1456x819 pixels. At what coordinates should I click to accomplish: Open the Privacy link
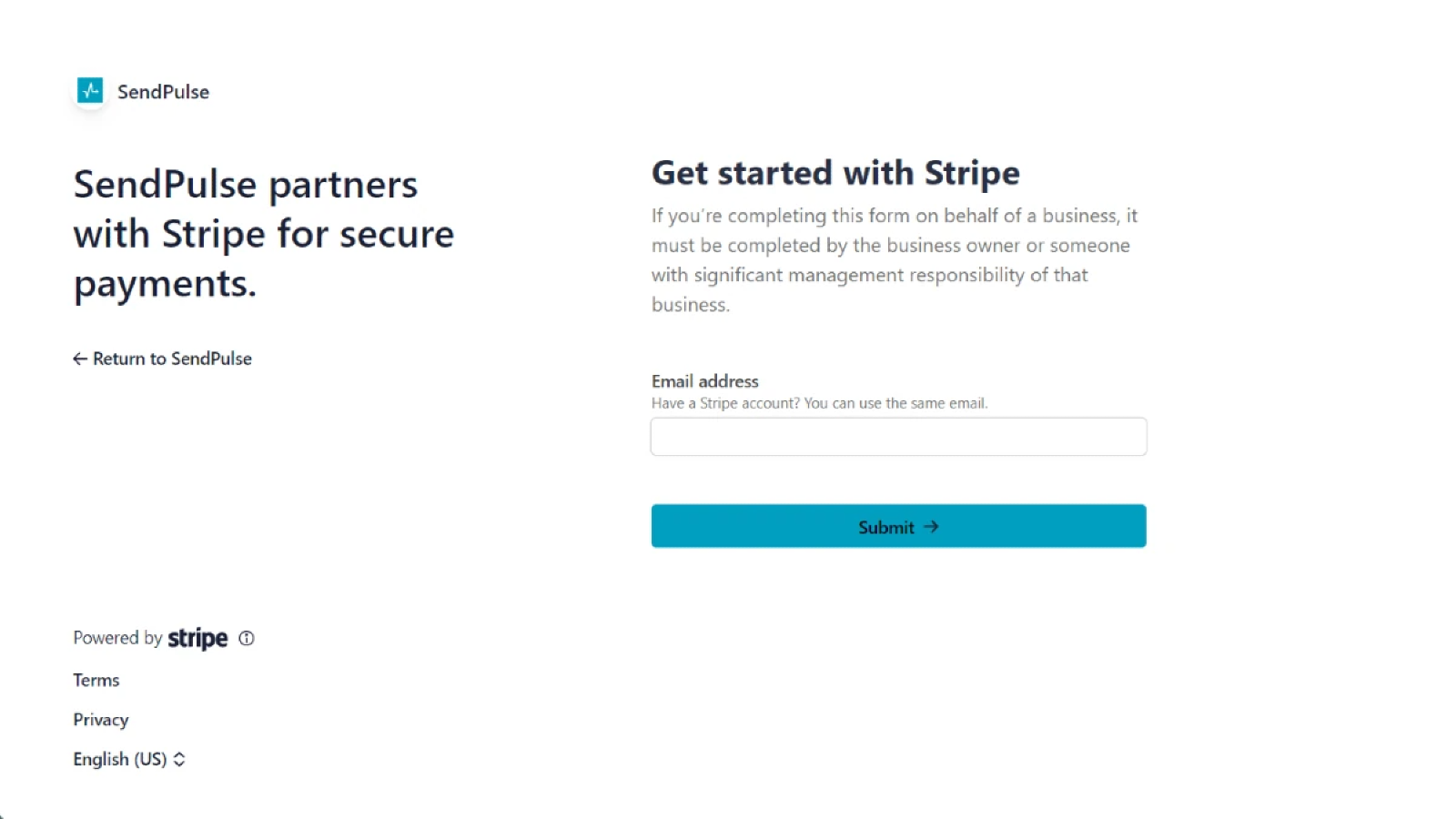pos(101,720)
